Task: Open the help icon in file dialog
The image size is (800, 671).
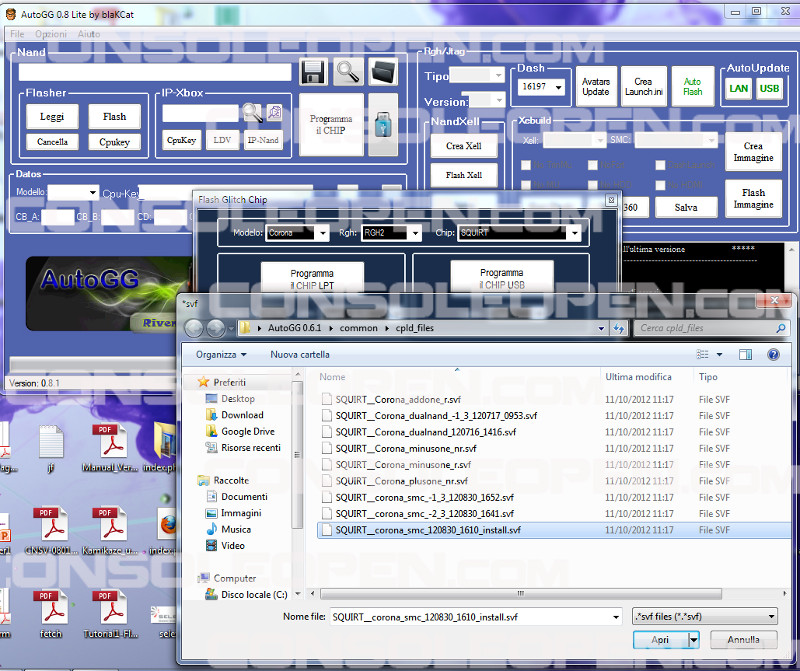Action: point(773,354)
